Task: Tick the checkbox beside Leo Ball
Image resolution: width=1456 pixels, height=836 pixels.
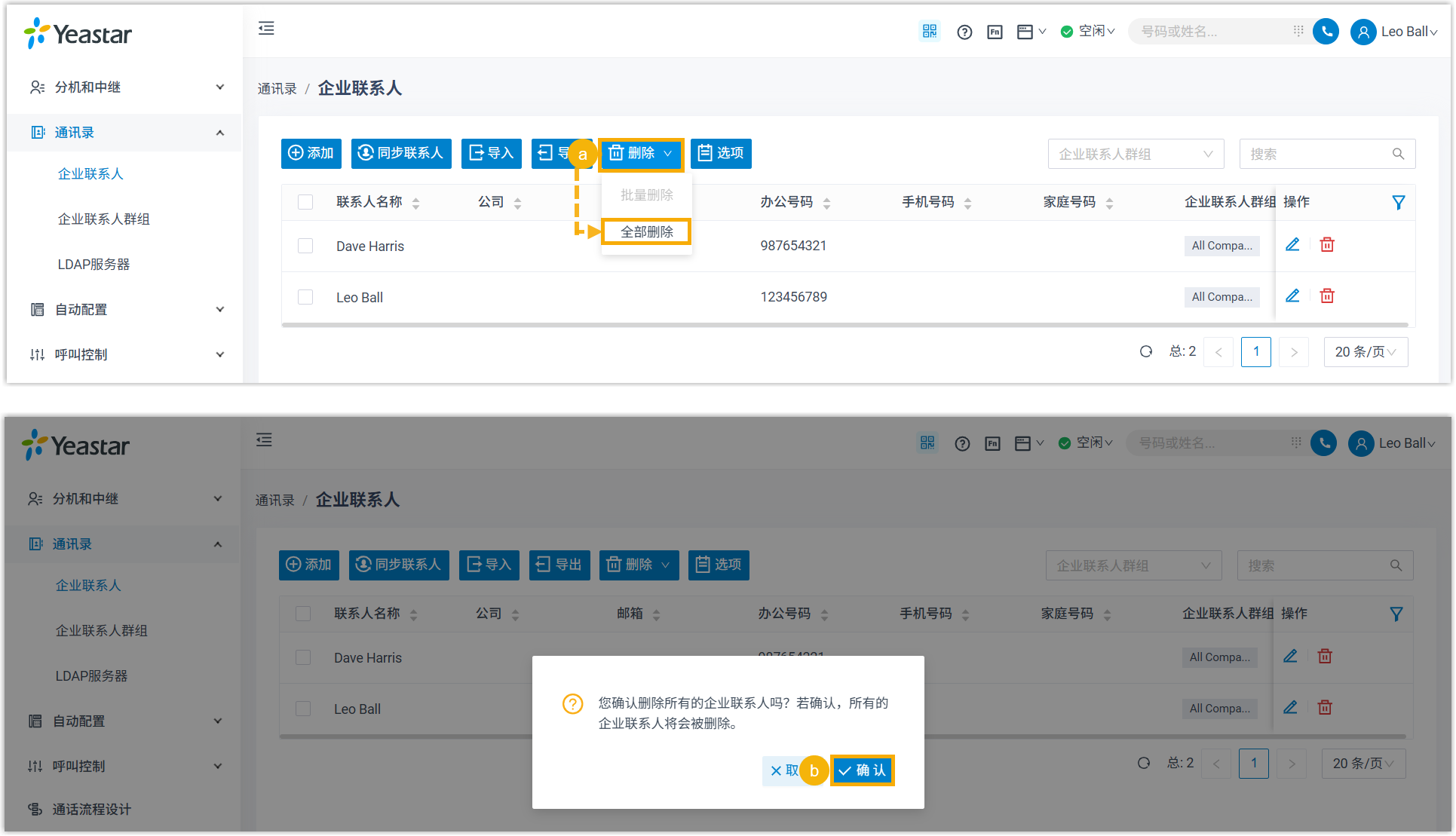Action: click(305, 297)
